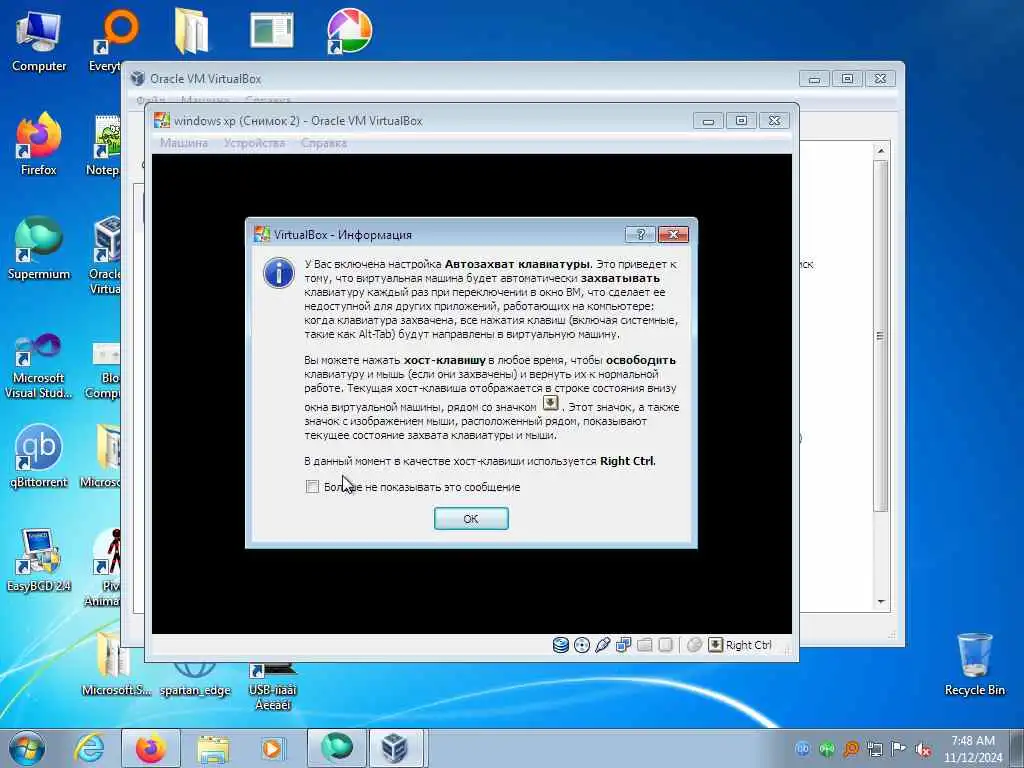Click the down arrow of VirtualBox Manager scrollbar

(x=881, y=601)
